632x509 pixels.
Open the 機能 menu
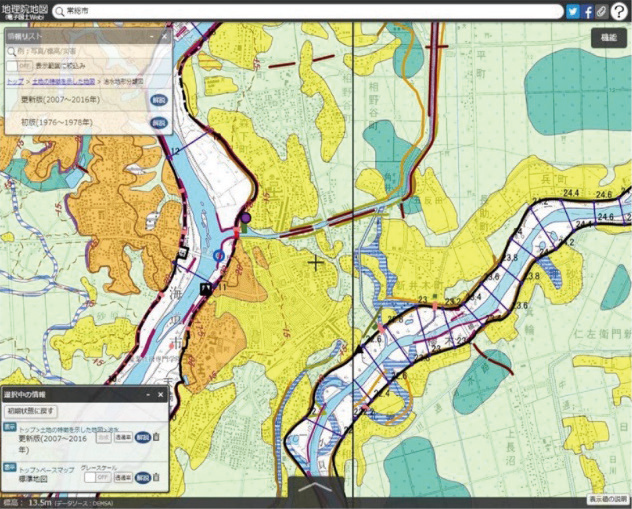pos(607,36)
